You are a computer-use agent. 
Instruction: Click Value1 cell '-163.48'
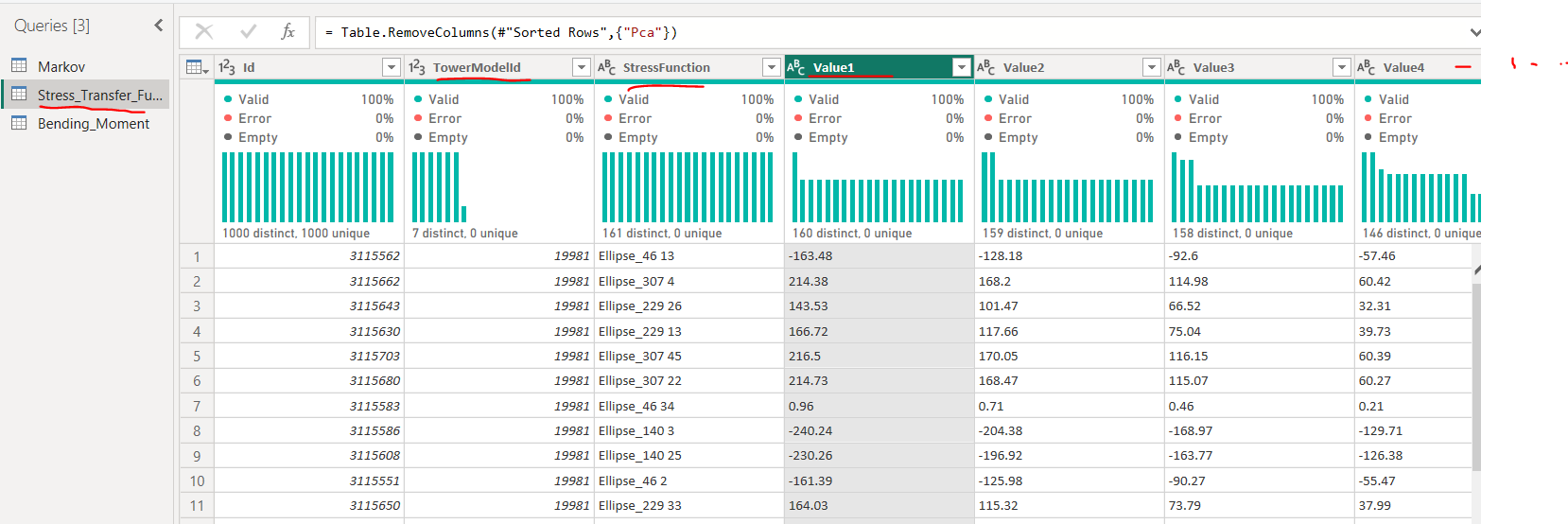[x=880, y=256]
